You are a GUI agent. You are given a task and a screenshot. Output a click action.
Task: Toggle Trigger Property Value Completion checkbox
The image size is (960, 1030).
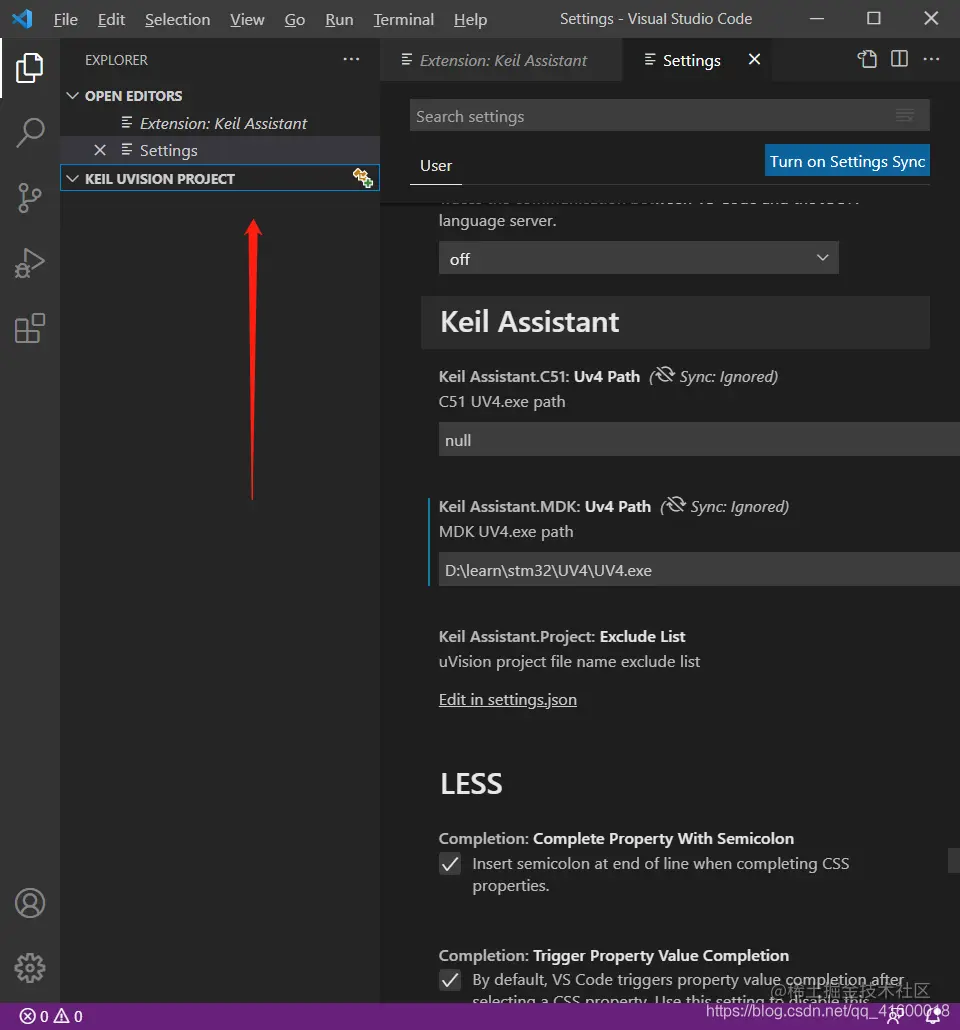(x=450, y=981)
